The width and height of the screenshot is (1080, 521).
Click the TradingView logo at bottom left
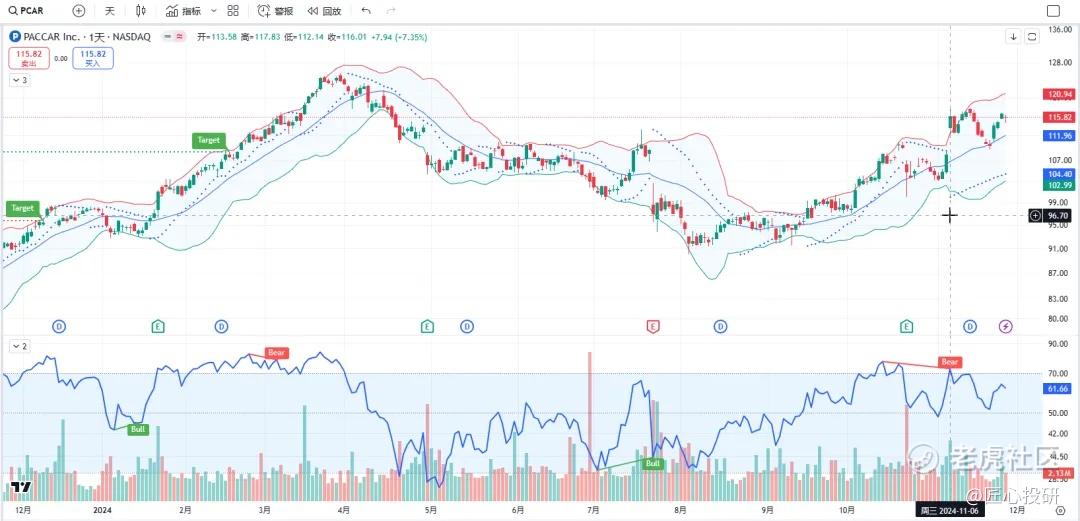coord(21,487)
